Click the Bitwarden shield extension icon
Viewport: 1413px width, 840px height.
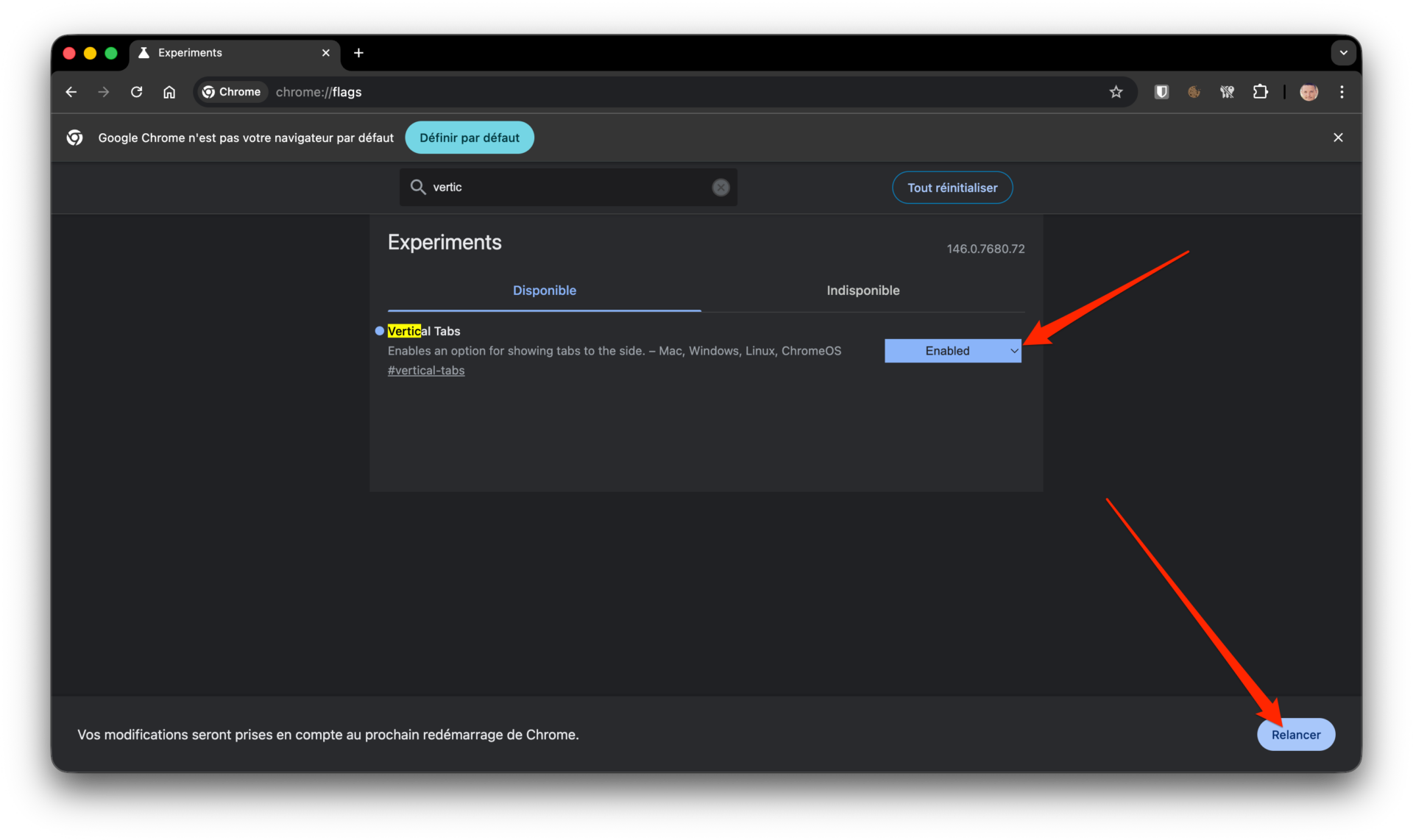(1161, 91)
